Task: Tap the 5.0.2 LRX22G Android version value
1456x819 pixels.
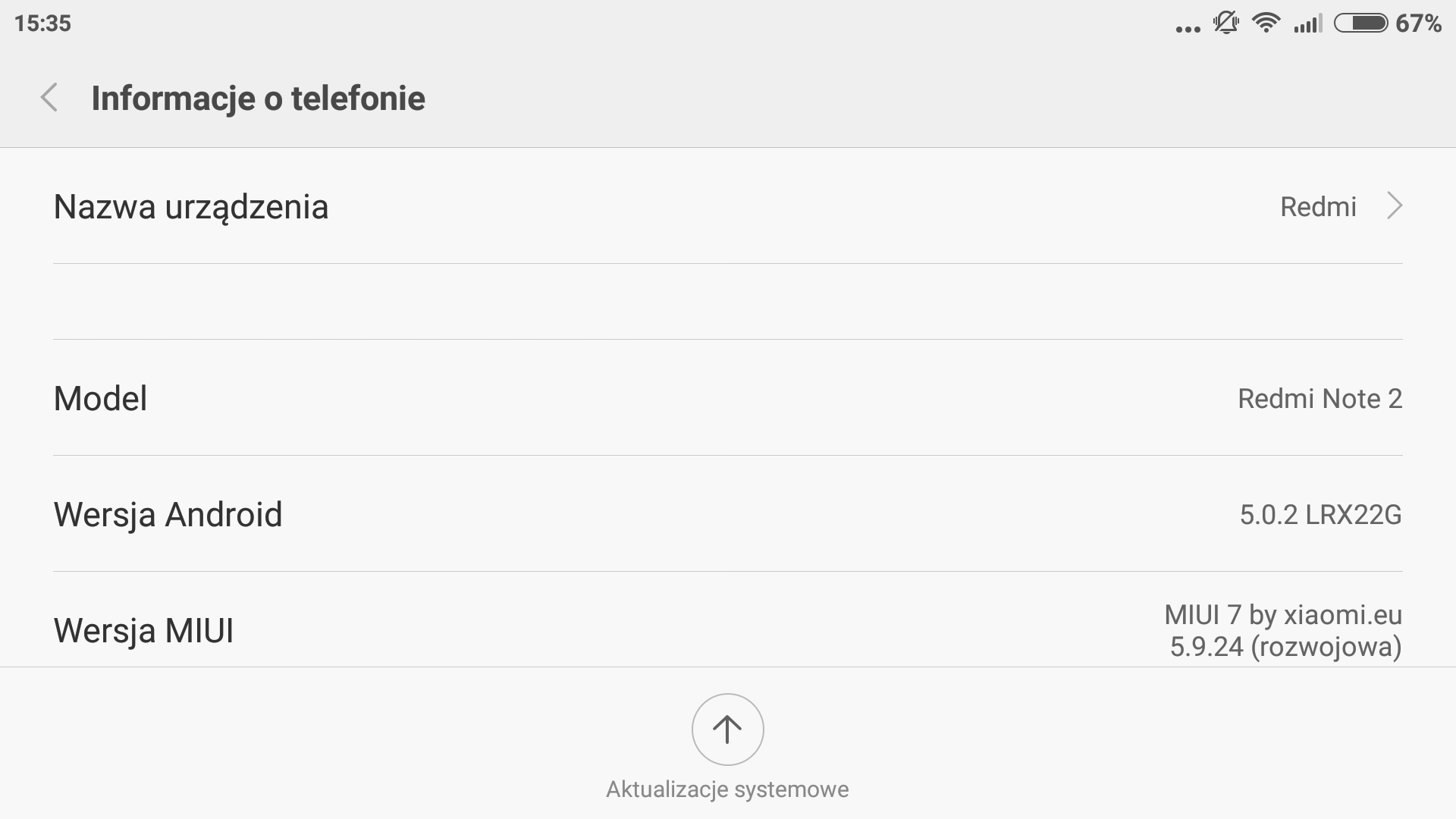Action: click(1320, 514)
